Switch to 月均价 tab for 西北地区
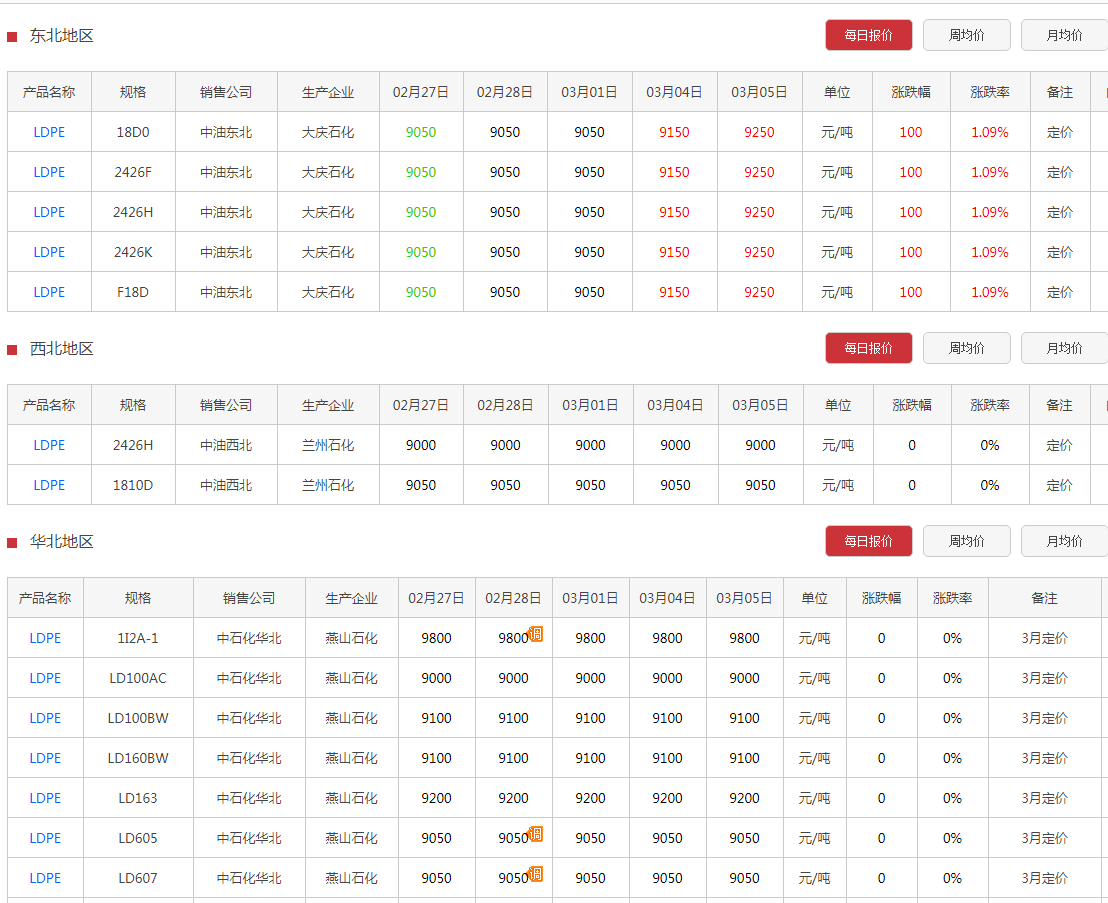The width and height of the screenshot is (1108, 903). coord(1063,348)
